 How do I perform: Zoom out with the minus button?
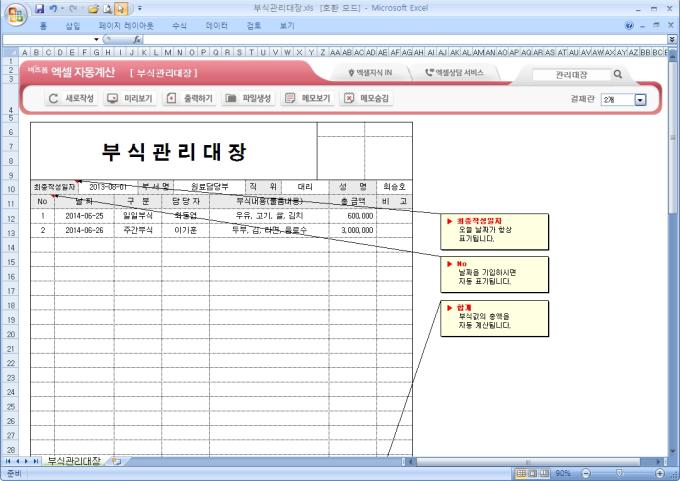[586, 473]
